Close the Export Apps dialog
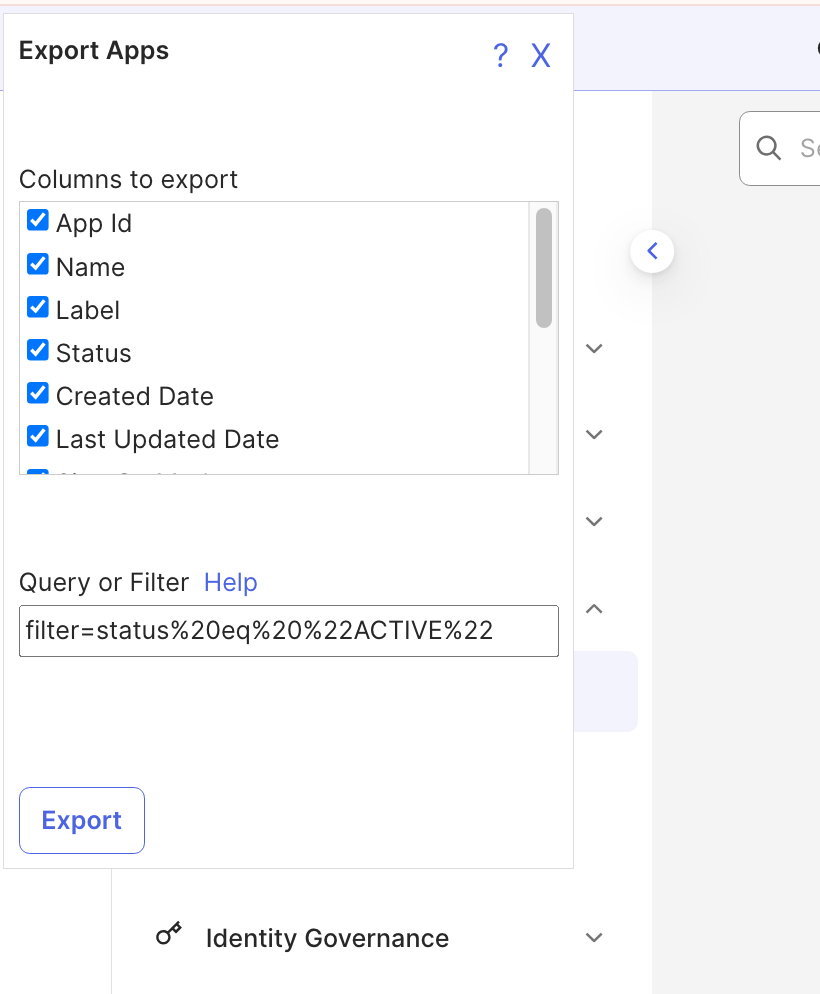The width and height of the screenshot is (820, 994). click(541, 56)
